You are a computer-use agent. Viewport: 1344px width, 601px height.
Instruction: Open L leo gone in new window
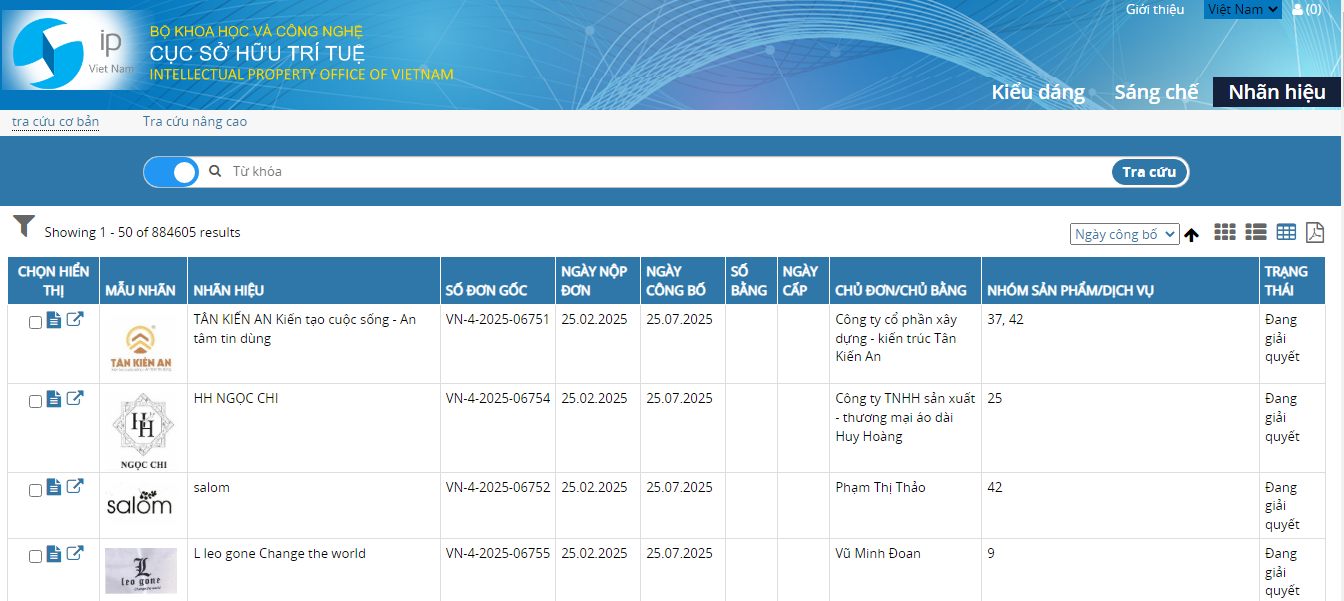point(75,553)
